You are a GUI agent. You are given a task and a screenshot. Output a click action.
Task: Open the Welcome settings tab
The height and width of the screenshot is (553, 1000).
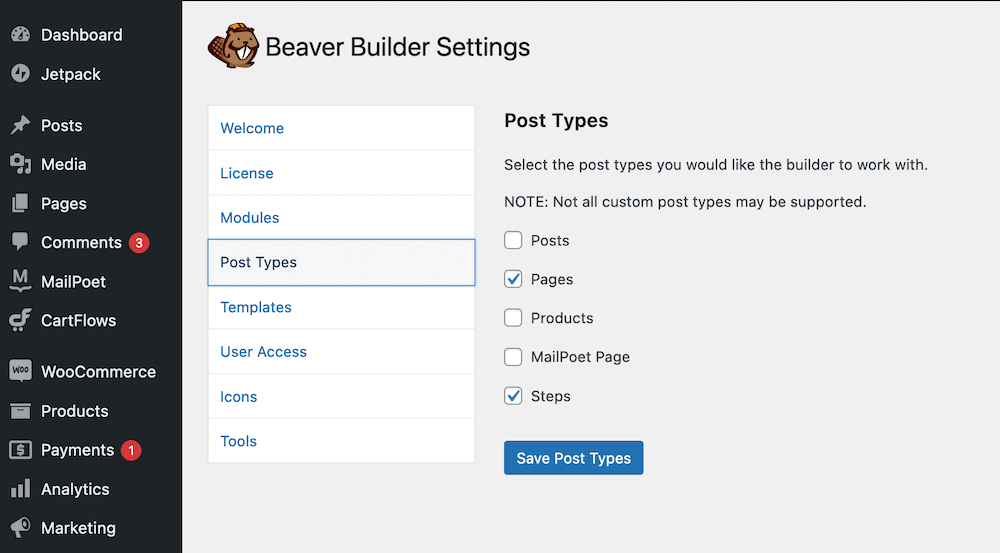341,128
